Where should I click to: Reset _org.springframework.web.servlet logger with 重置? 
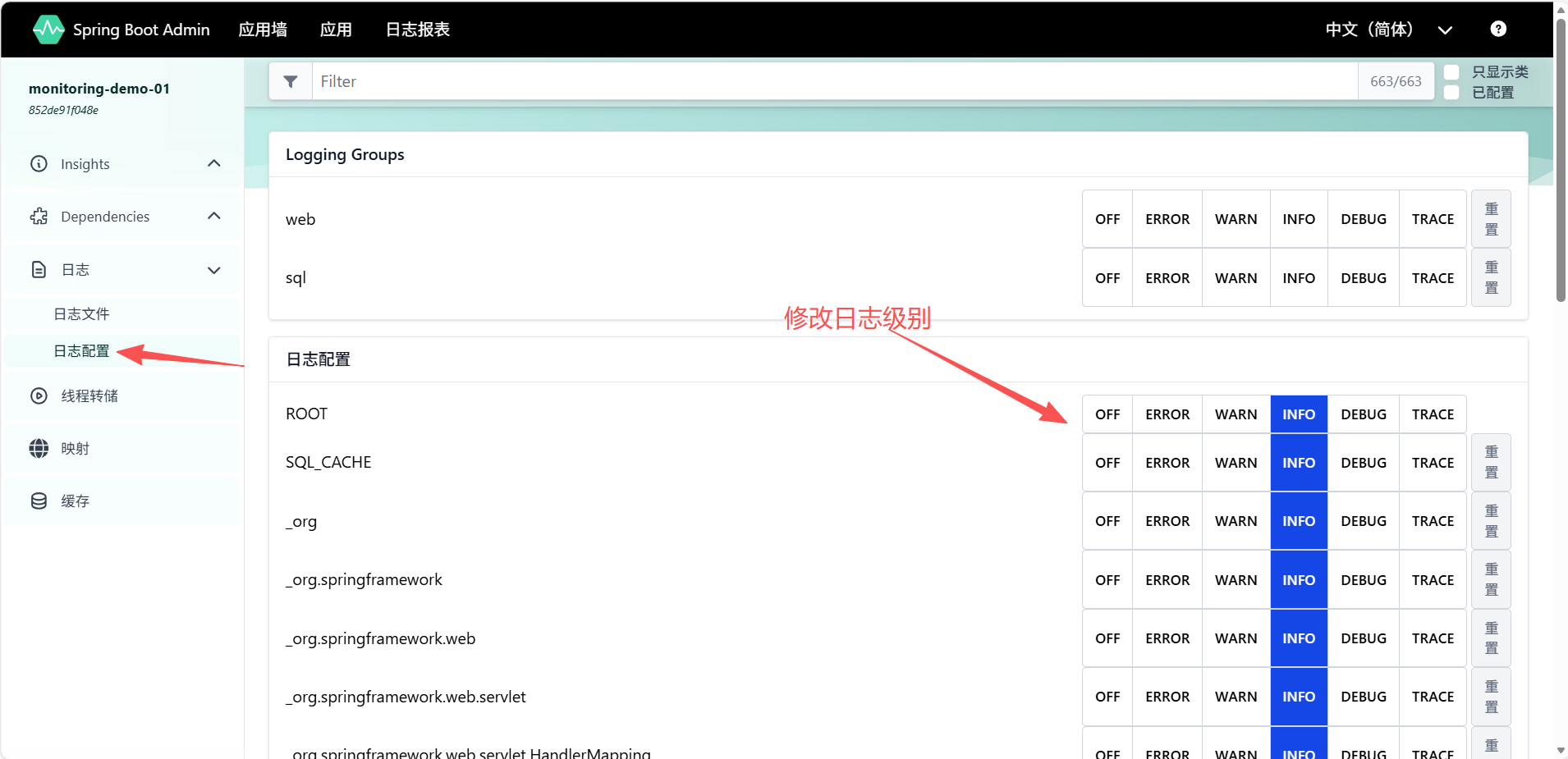1491,697
